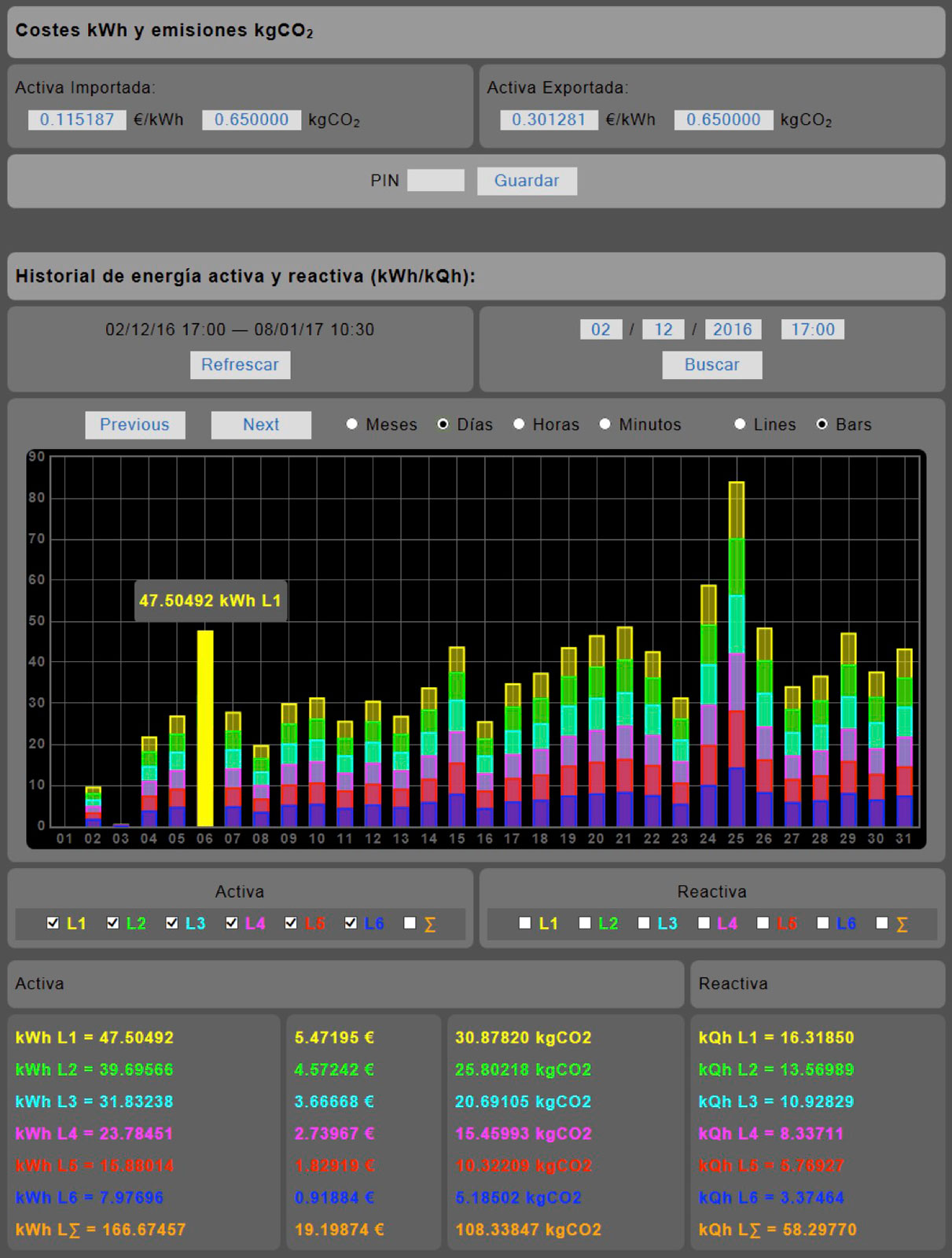Click tooltip '47.50492 kWh L1'
Viewport: 952px width, 1258px height.
(210, 601)
